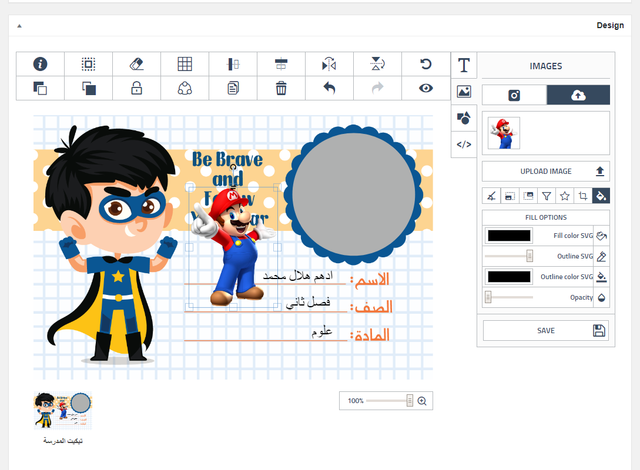Click the zoom-in magnifier icon
Image resolution: width=640 pixels, height=470 pixels.
[x=422, y=401]
